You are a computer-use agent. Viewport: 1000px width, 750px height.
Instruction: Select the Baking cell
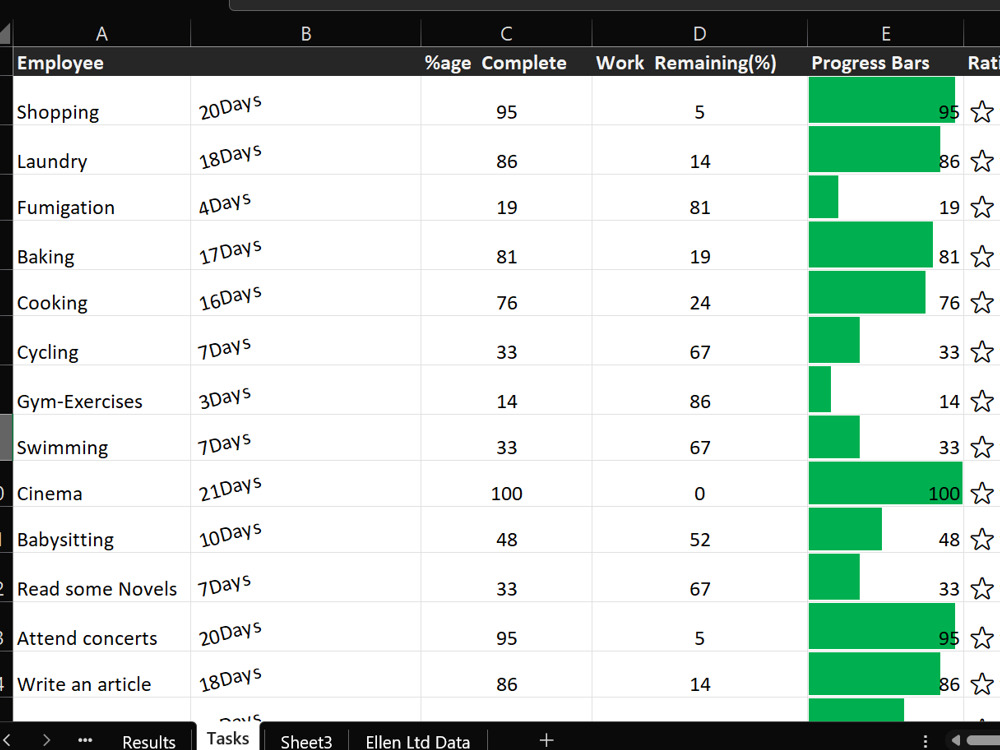click(101, 246)
